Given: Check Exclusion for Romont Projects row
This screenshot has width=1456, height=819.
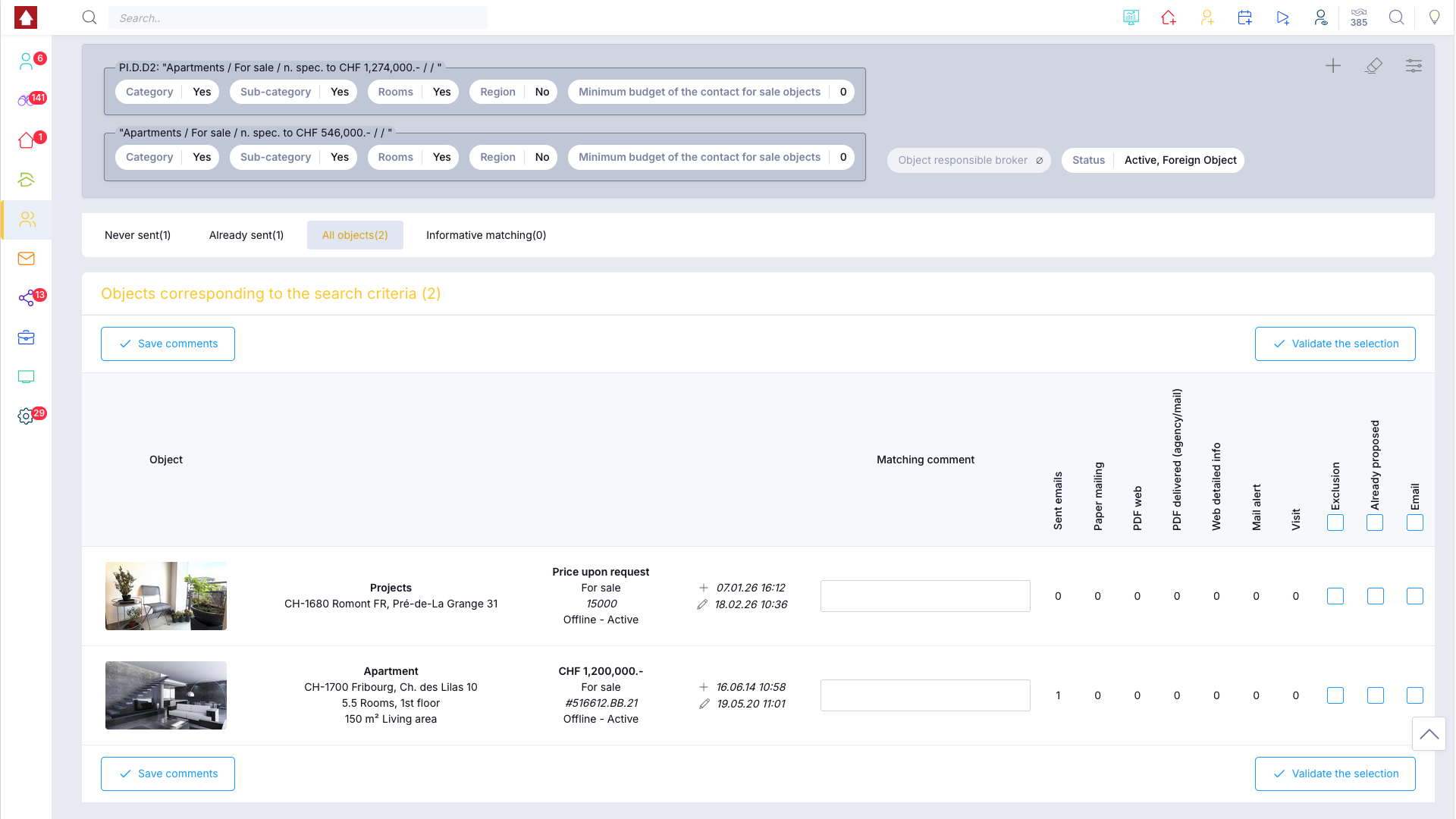Looking at the screenshot, I should tap(1335, 596).
